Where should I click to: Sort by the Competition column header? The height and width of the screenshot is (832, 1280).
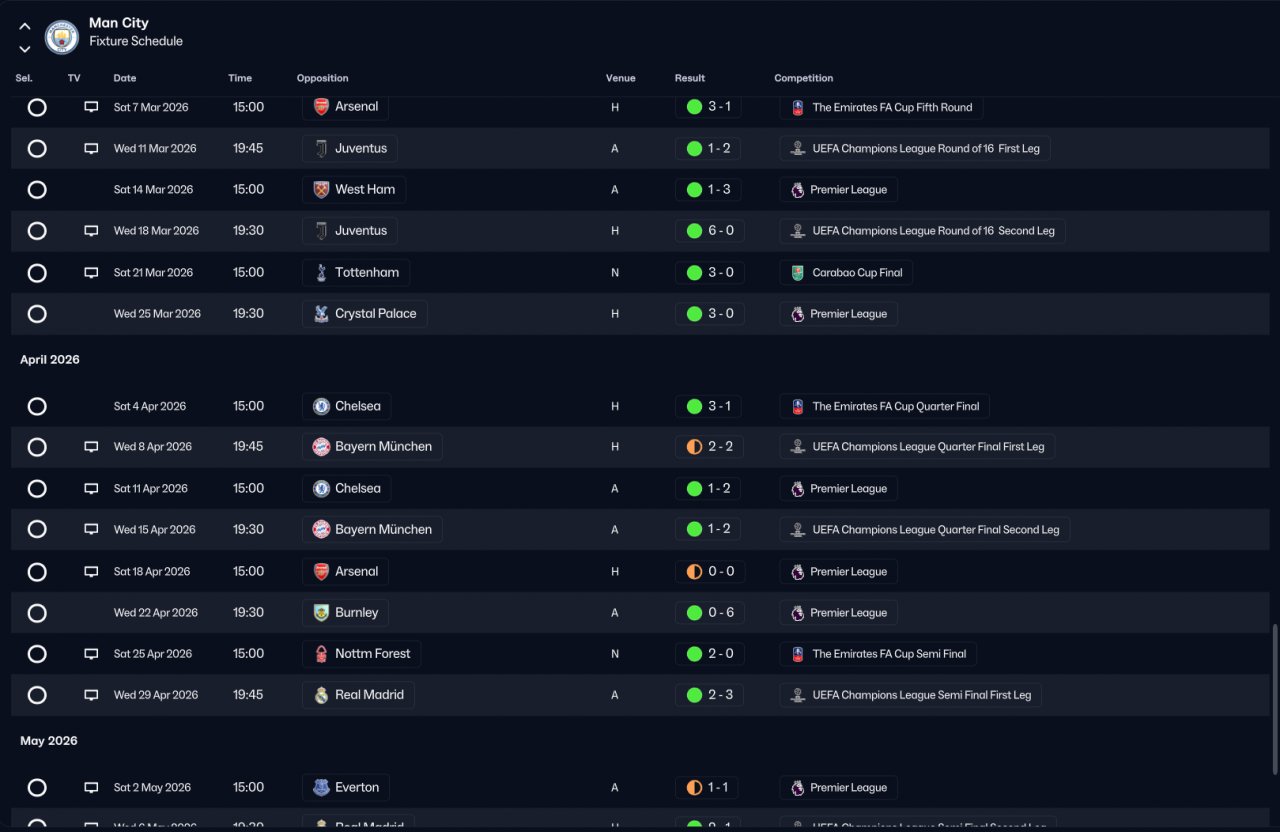point(803,78)
